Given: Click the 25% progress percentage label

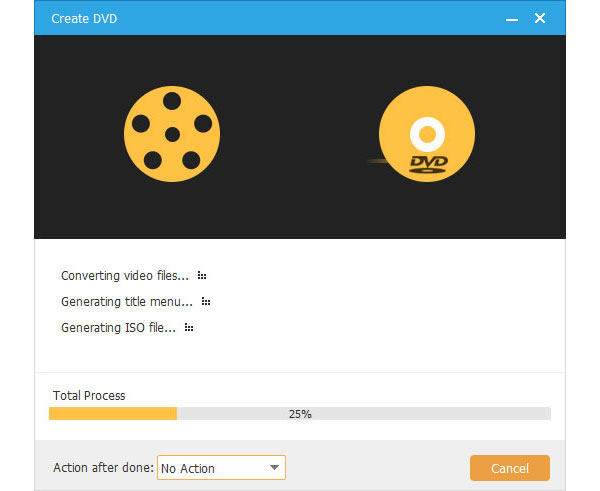Looking at the screenshot, I should [x=300, y=413].
